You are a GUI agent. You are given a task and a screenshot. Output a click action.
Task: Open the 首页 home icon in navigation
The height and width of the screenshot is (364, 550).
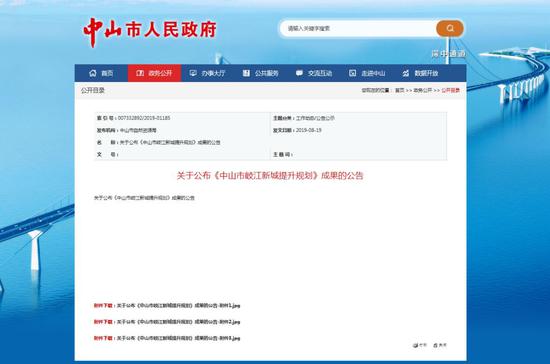click(x=93, y=73)
